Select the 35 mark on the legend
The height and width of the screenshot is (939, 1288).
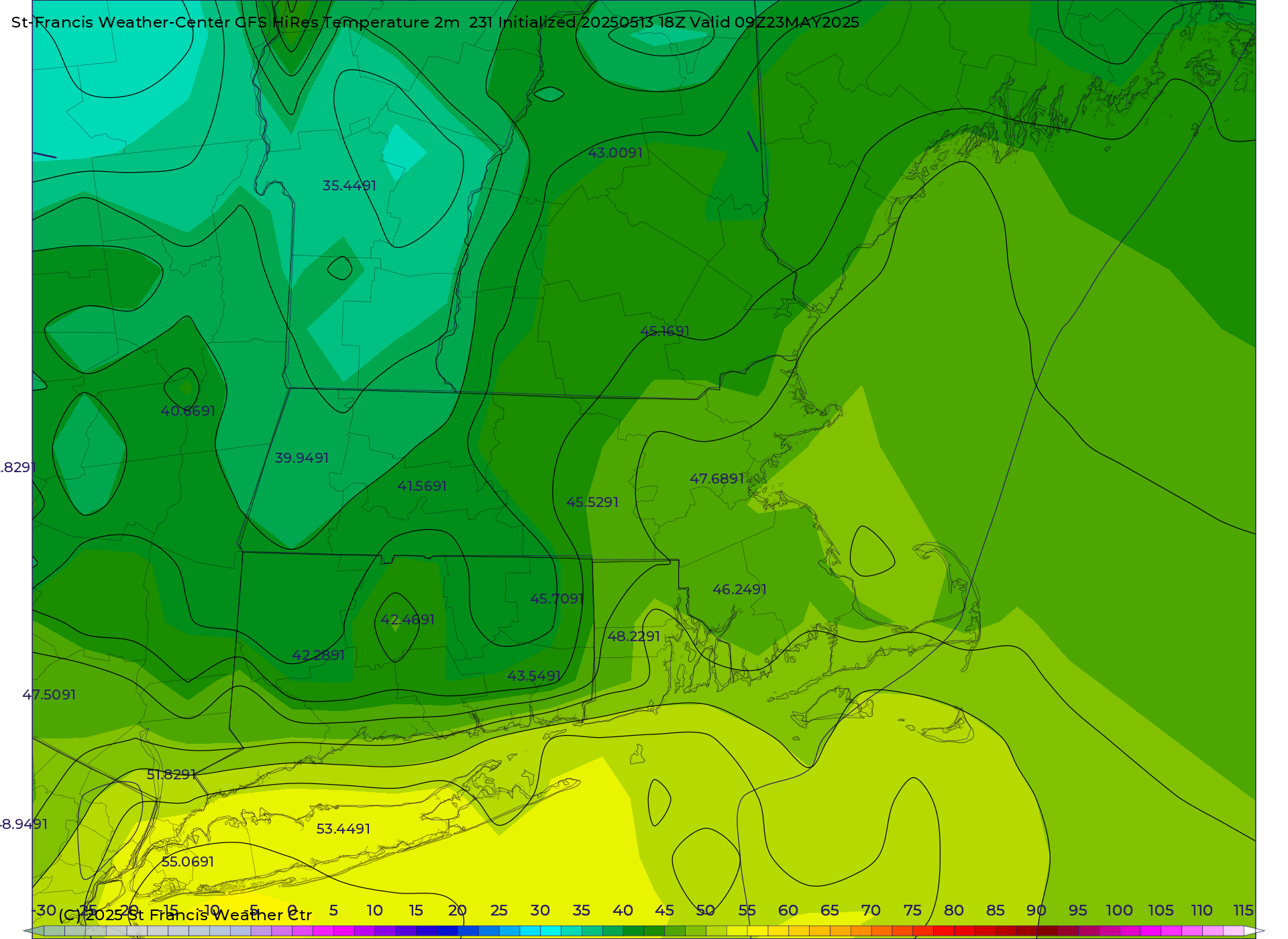(x=582, y=910)
